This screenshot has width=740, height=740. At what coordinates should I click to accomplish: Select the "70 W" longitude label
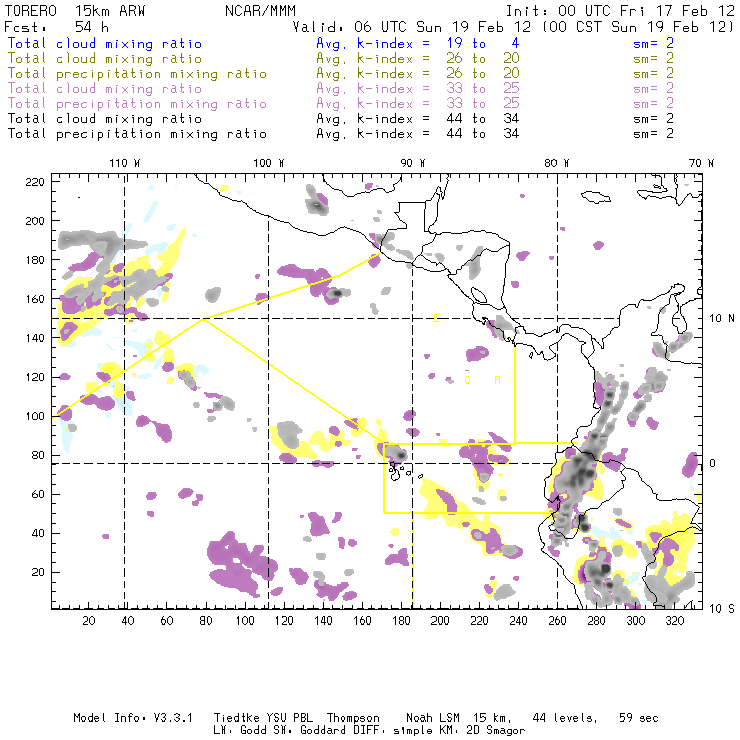coord(701,163)
